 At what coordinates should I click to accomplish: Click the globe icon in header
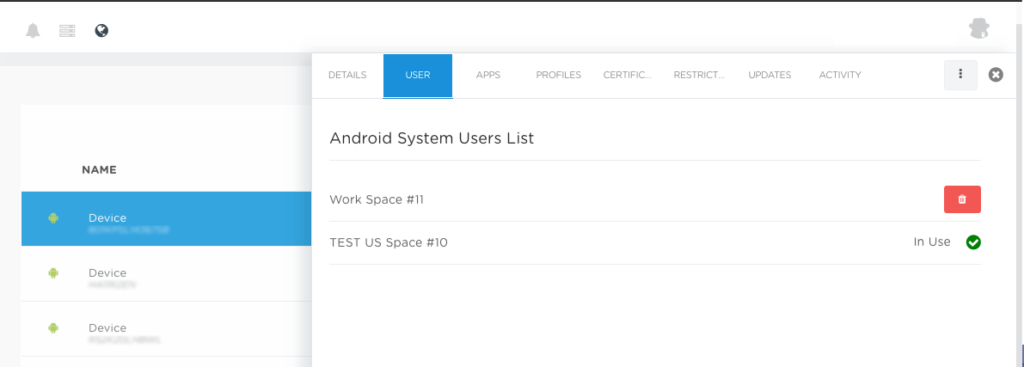click(x=101, y=31)
